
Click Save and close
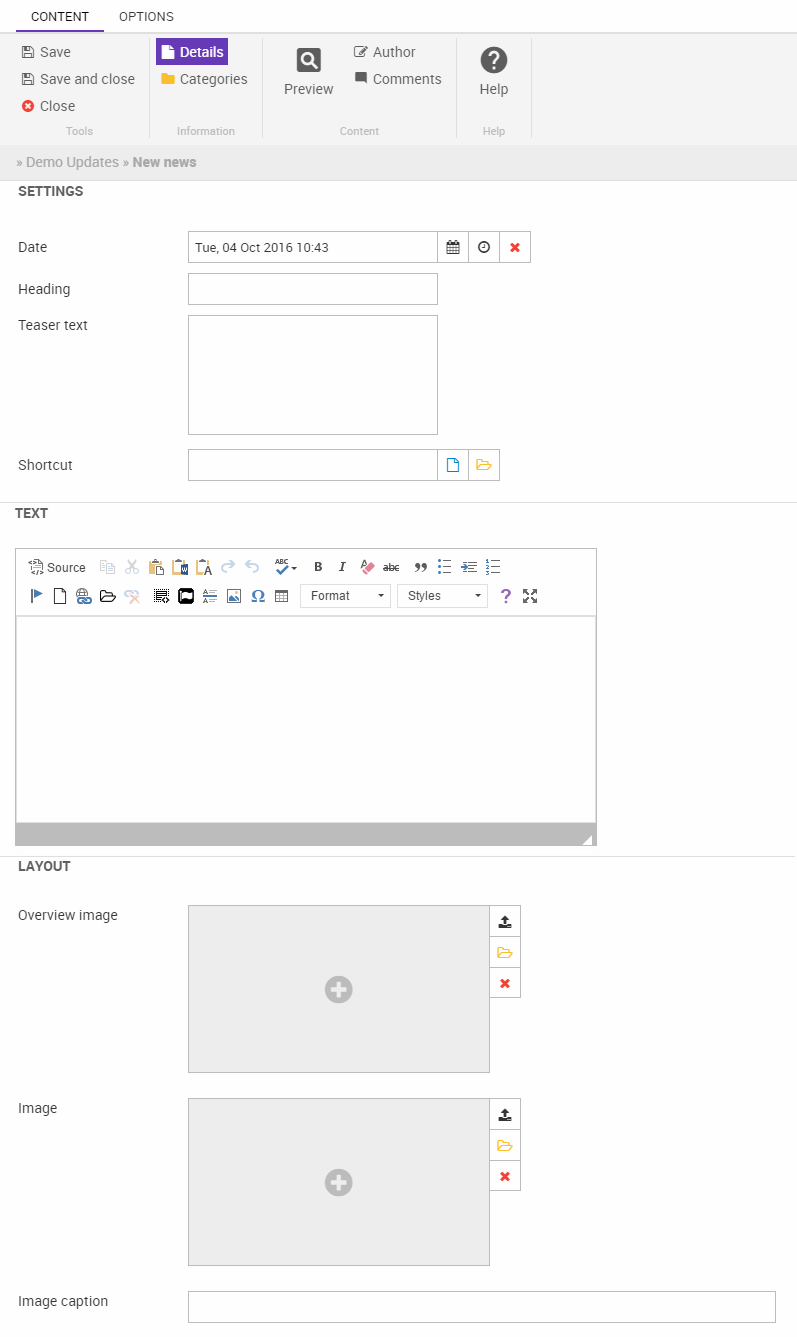[78, 79]
